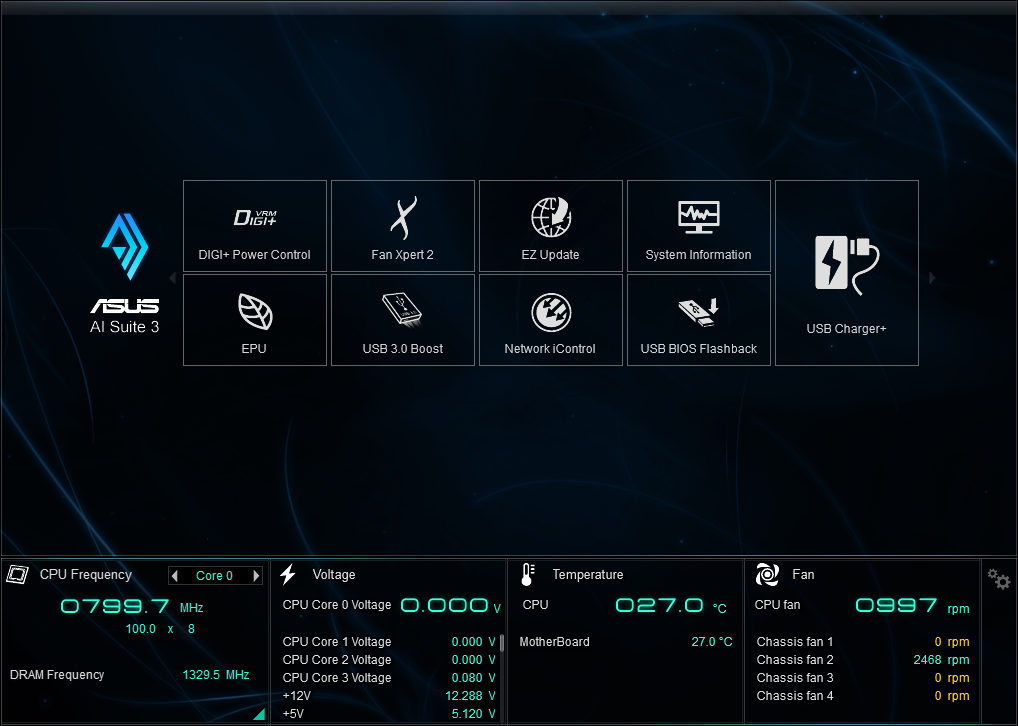The width and height of the screenshot is (1018, 726).
Task: Click the 0799.7 MHz CPU frequency readout
Action: coord(132,607)
